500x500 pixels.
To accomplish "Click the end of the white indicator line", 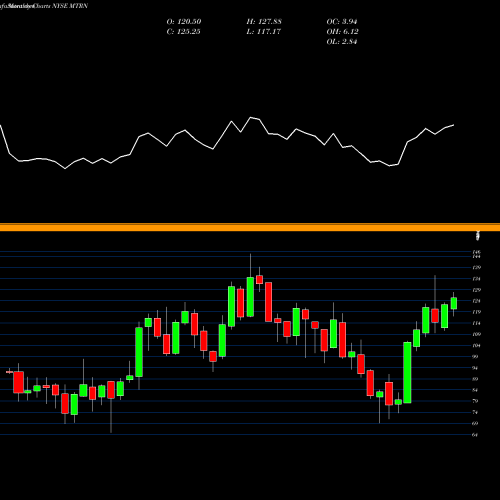I will 454,125.
